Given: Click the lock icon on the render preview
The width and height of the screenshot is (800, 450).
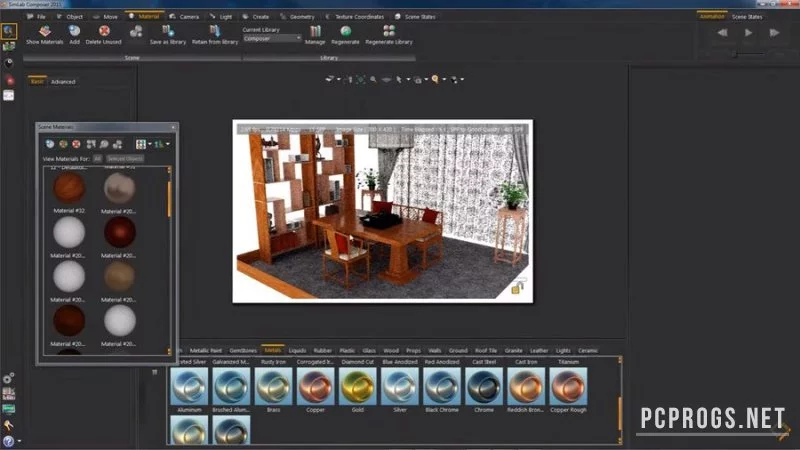Looking at the screenshot, I should pyautogui.click(x=517, y=287).
